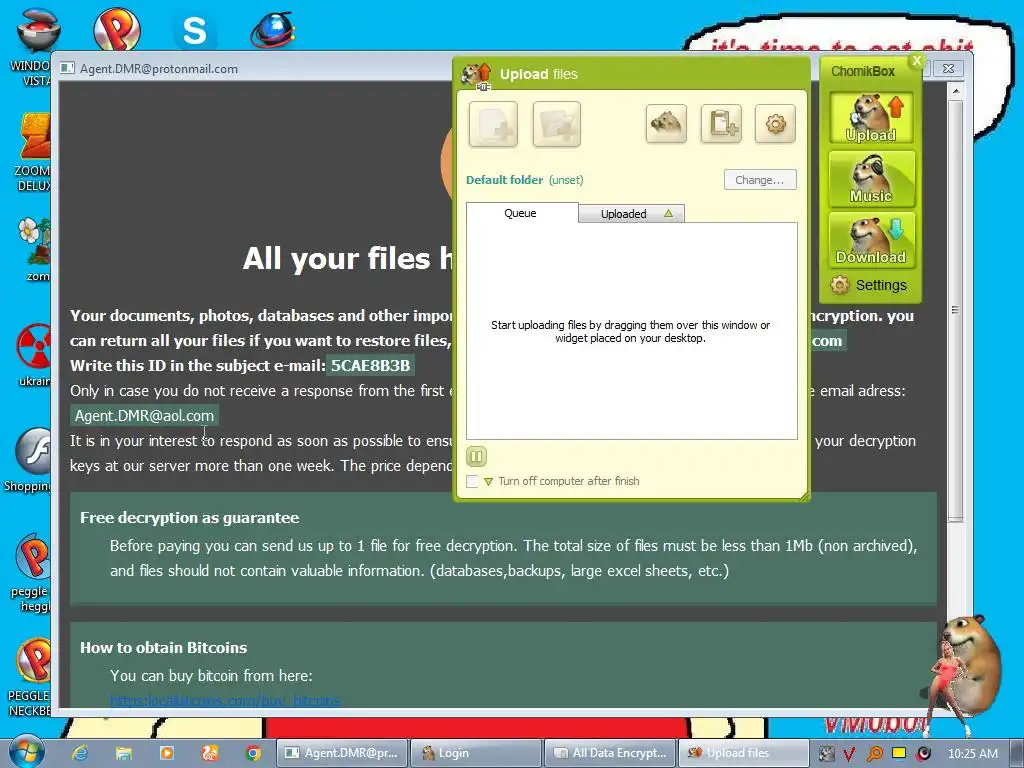Open the localbitcoins buy bitcoins link

pos(225,700)
